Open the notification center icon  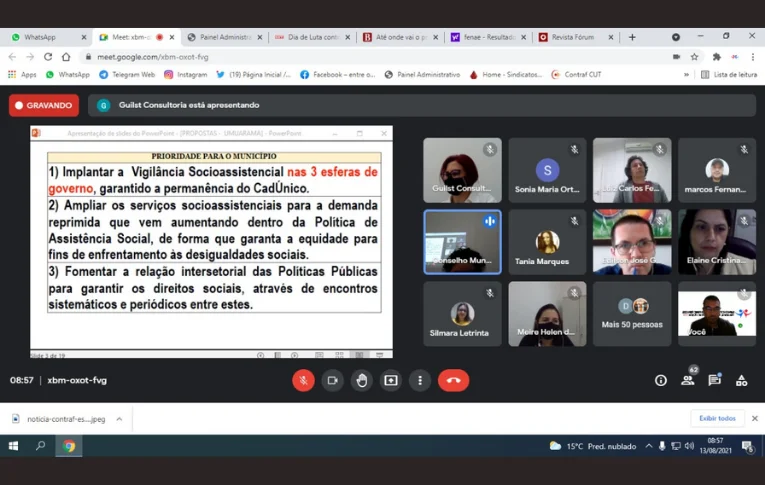[747, 446]
